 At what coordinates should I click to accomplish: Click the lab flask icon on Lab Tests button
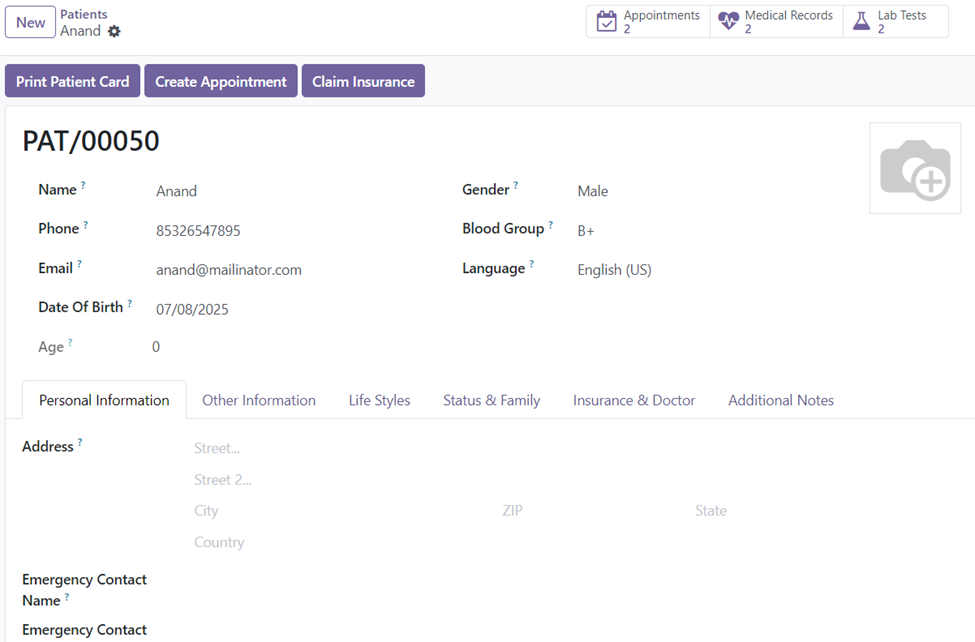[862, 21]
